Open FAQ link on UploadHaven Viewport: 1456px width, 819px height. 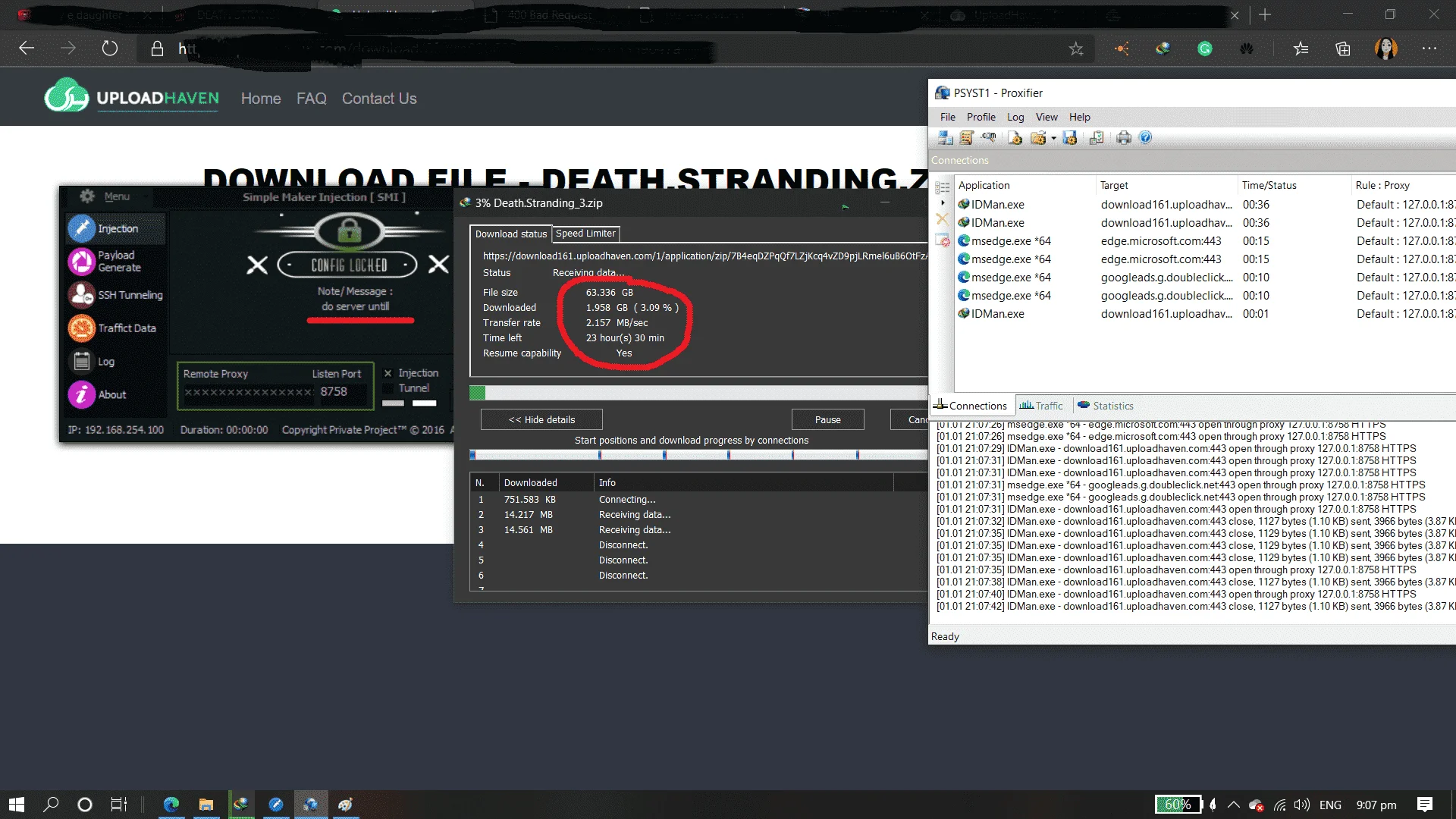(x=311, y=99)
